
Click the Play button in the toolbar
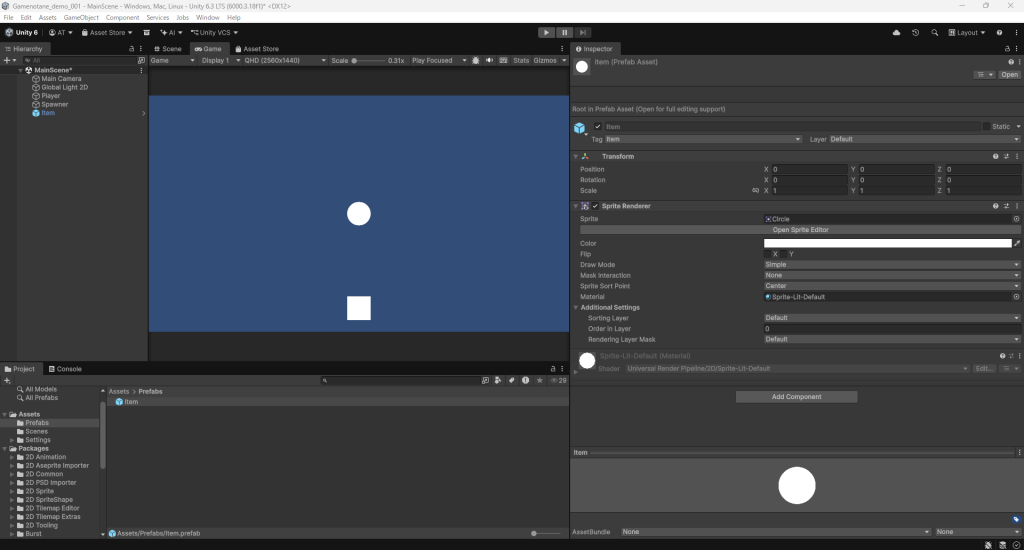546,33
